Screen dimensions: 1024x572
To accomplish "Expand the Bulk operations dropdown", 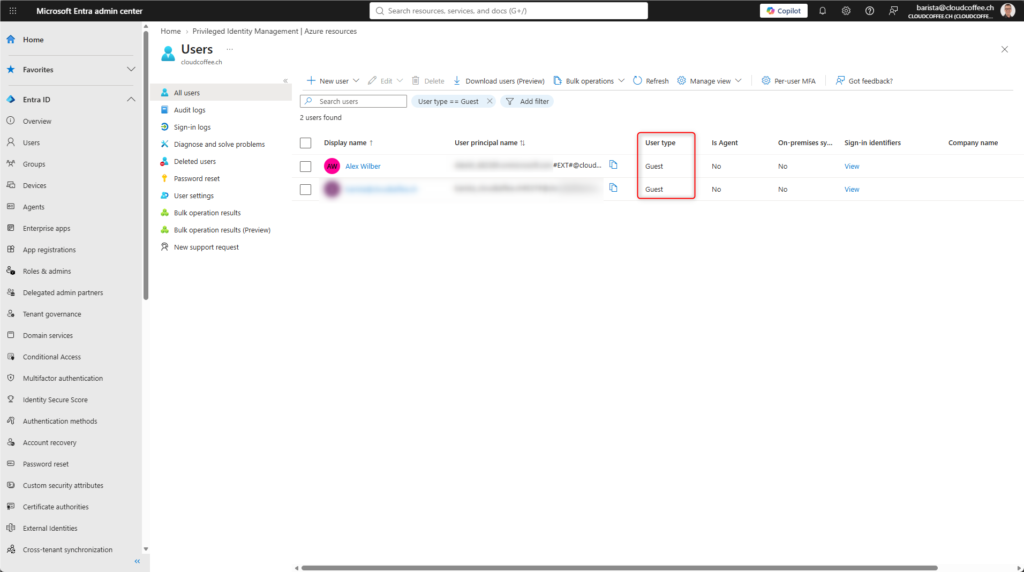I will 621,81.
